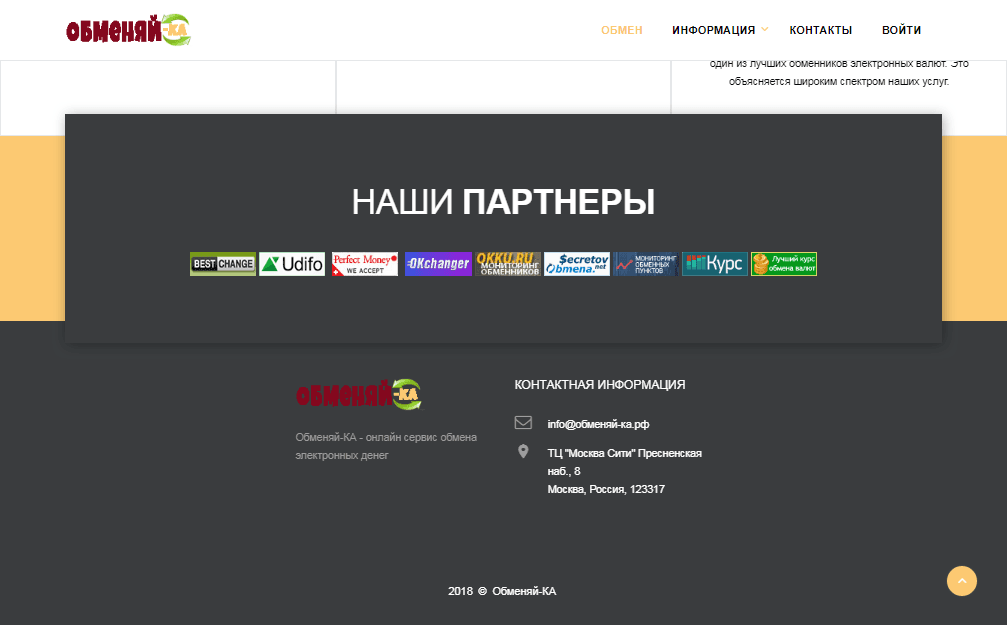
Task: Open the ОБМЕН menu item
Action: (621, 30)
